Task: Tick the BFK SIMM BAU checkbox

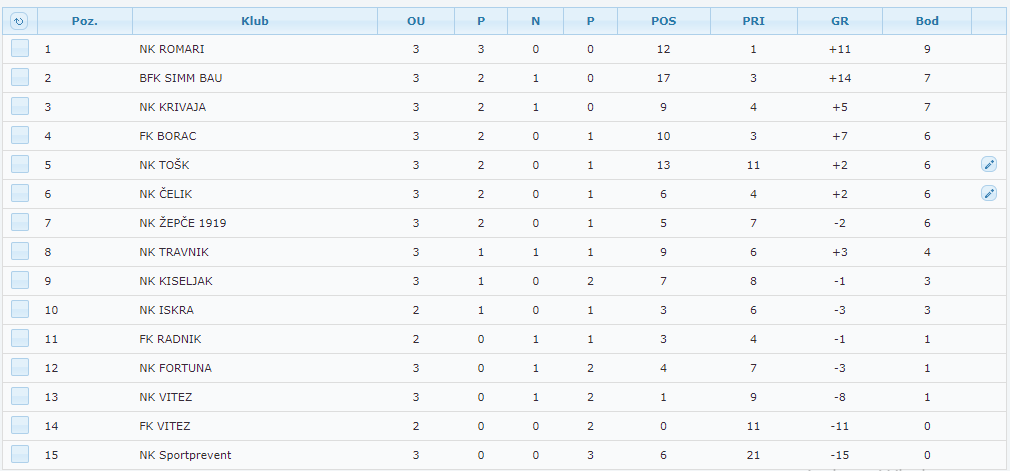Action: tap(20, 78)
